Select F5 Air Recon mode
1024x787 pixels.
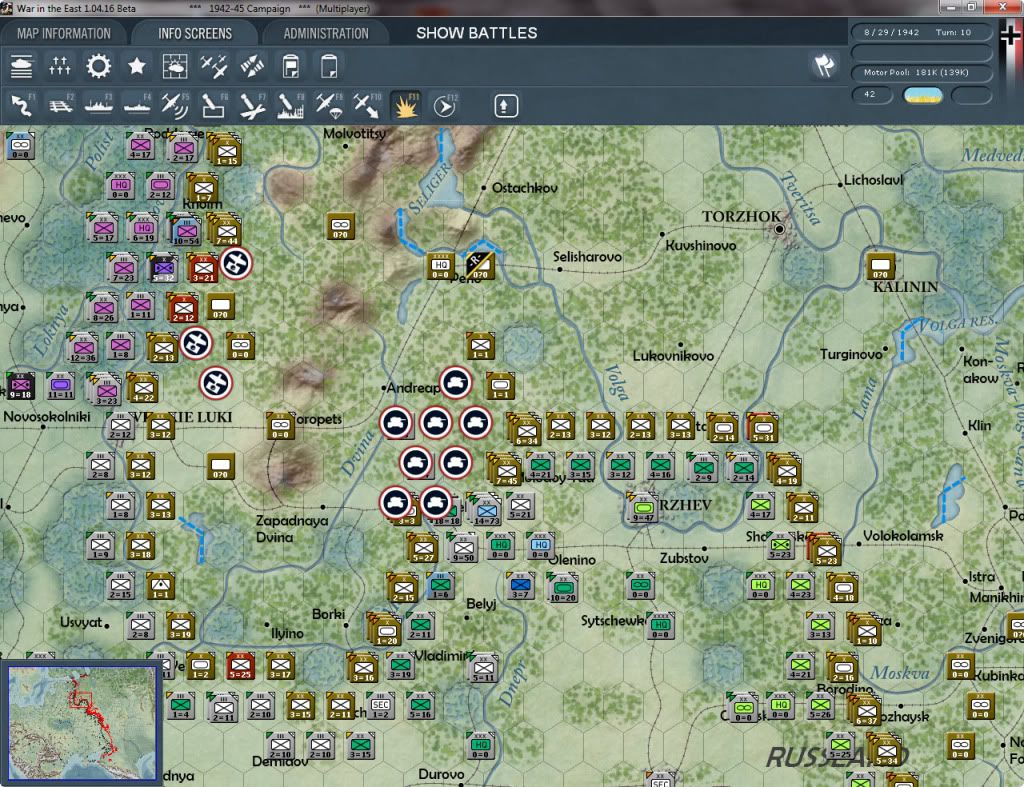pyautogui.click(x=175, y=105)
